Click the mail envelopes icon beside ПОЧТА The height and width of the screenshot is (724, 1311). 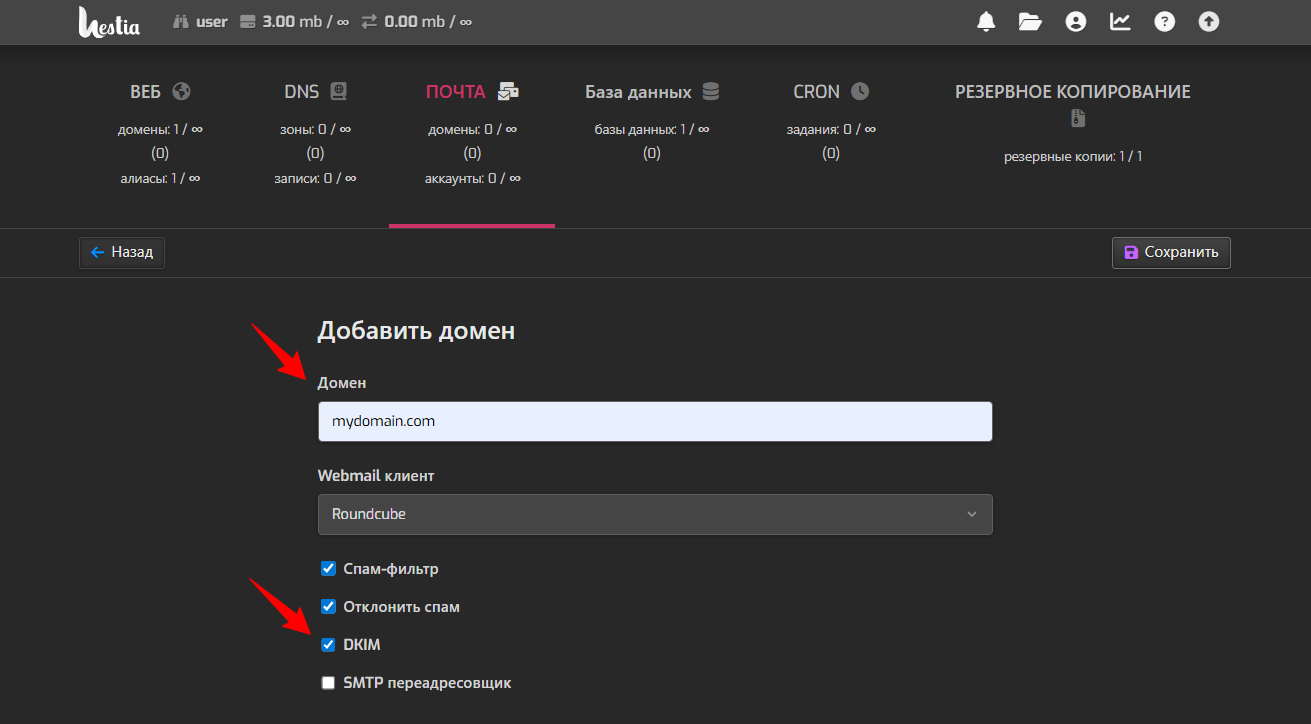point(509,91)
